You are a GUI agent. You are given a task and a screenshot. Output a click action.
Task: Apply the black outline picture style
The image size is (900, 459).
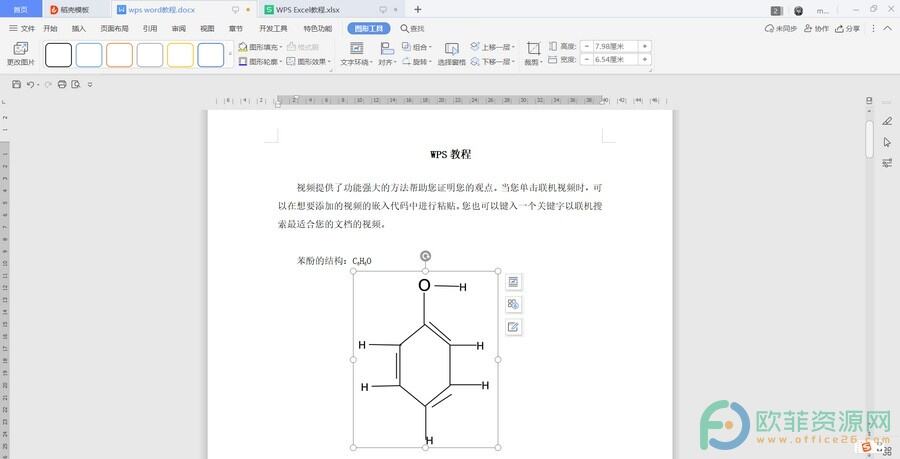[59, 55]
